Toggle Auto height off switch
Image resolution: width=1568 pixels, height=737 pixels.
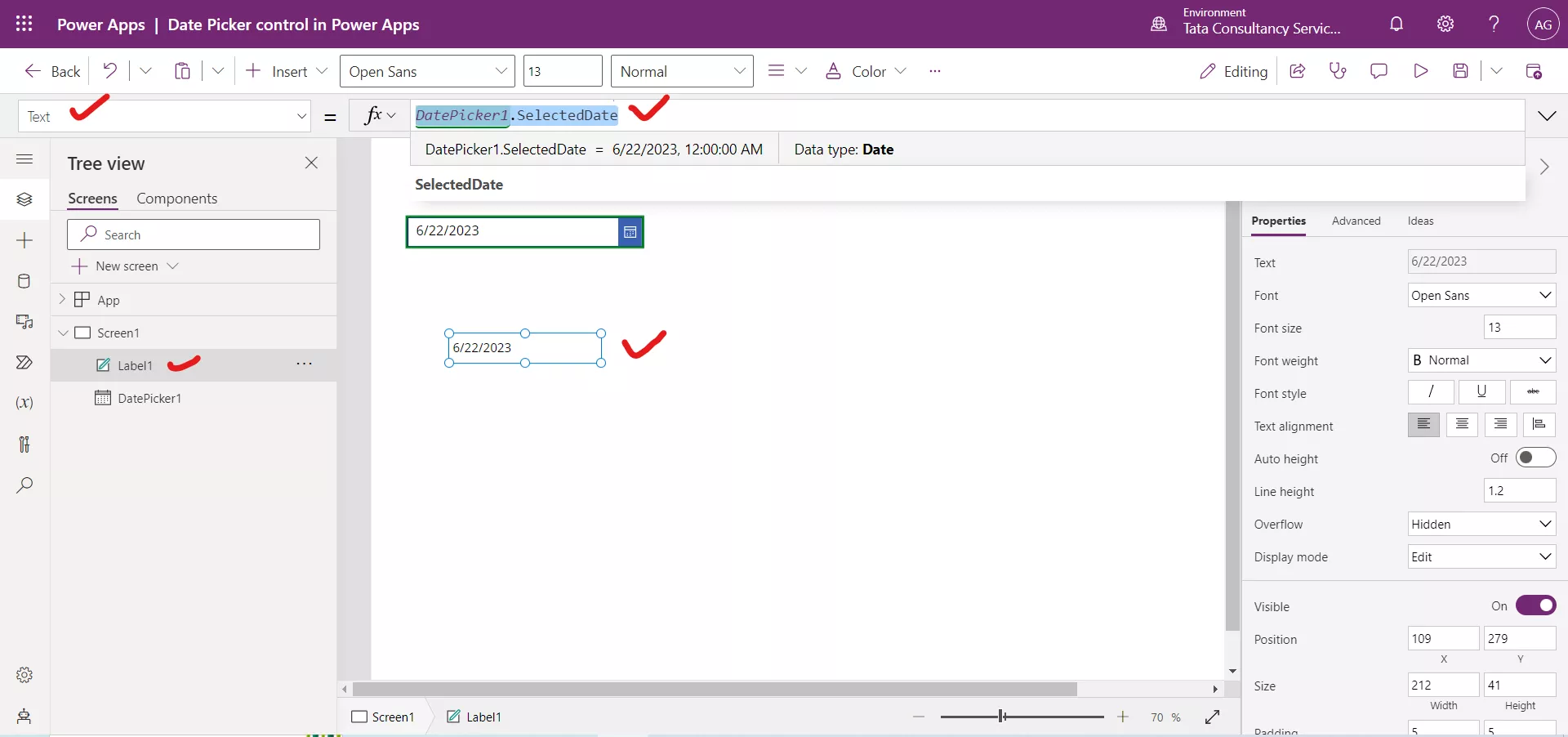1535,458
